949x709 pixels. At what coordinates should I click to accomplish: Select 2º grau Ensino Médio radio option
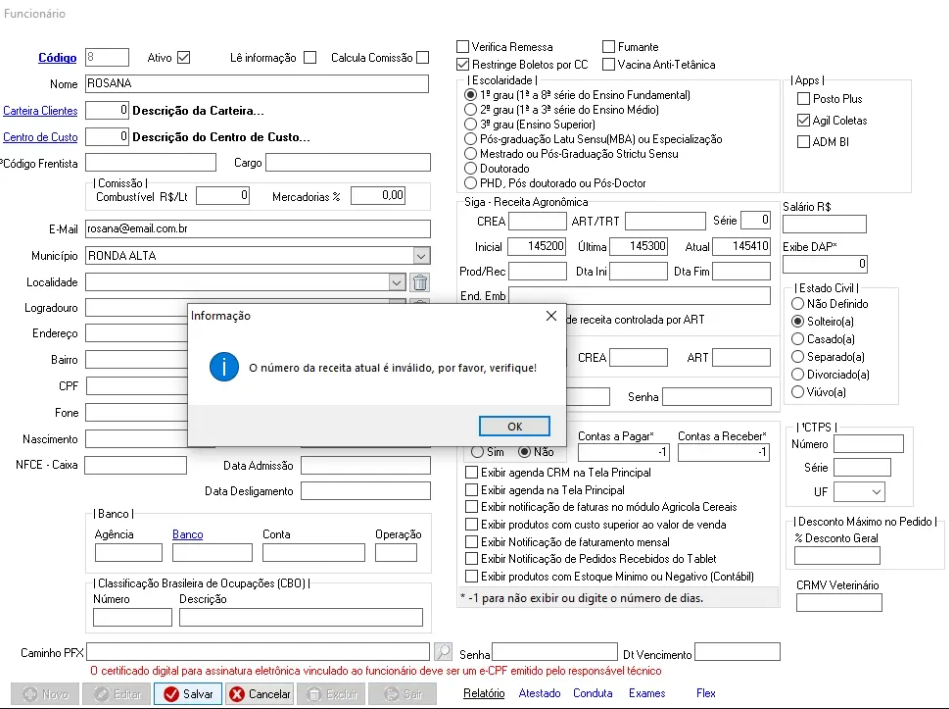click(470, 110)
